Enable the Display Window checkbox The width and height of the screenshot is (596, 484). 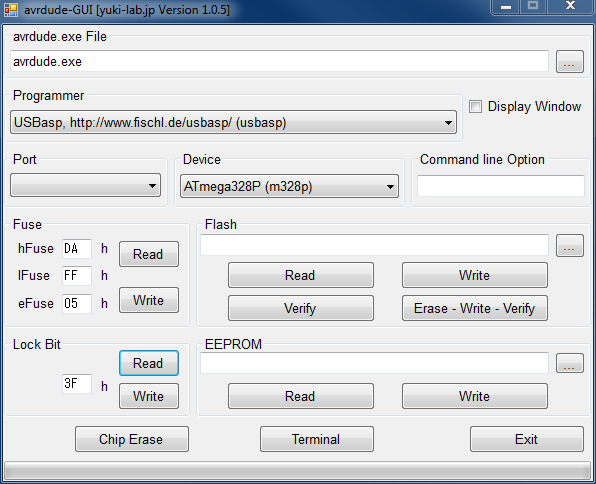475,106
